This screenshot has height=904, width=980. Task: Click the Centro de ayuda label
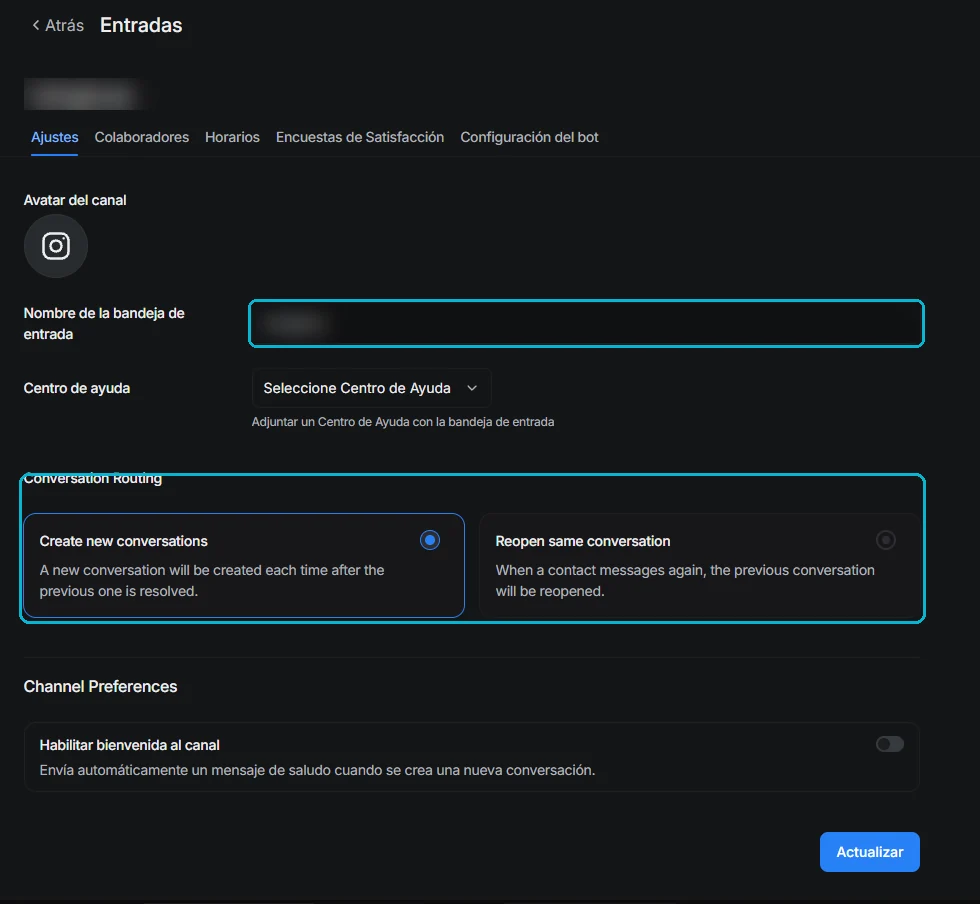click(x=77, y=388)
